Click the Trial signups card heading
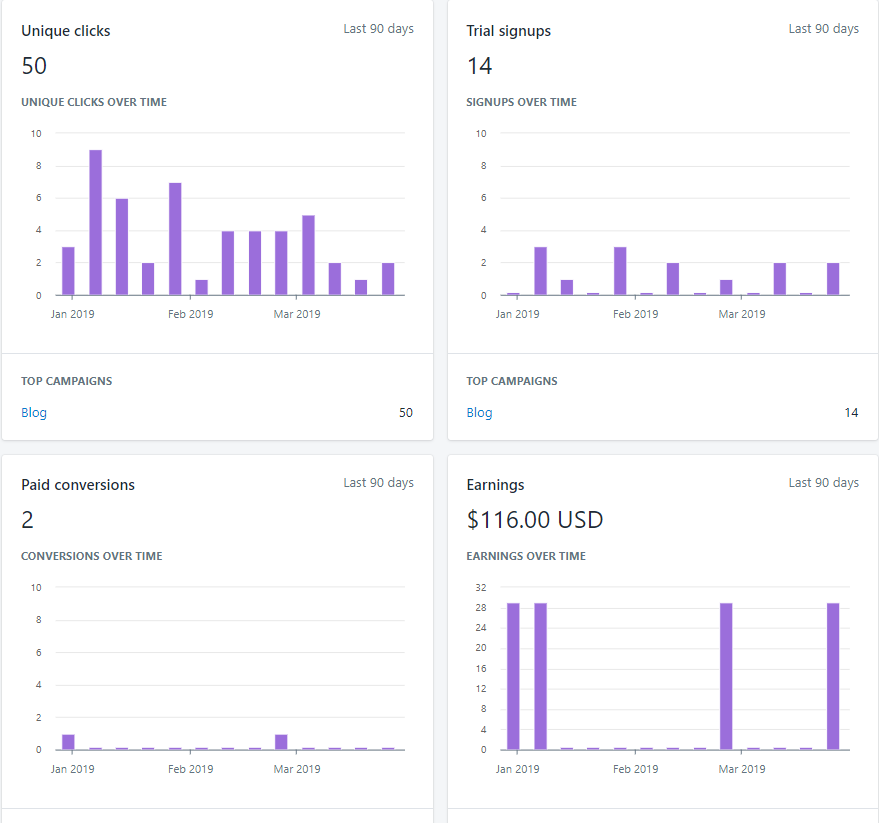Viewport: 879px width, 823px height. pos(508,31)
